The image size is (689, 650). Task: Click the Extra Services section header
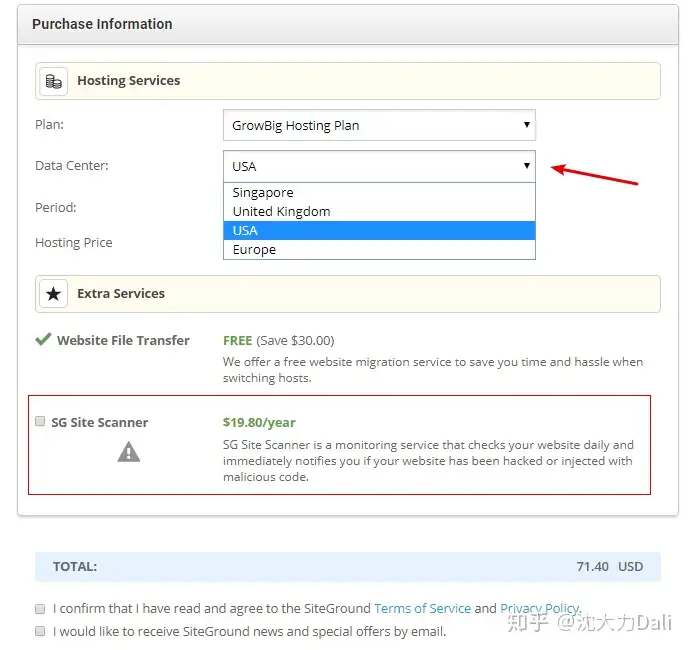tap(348, 294)
